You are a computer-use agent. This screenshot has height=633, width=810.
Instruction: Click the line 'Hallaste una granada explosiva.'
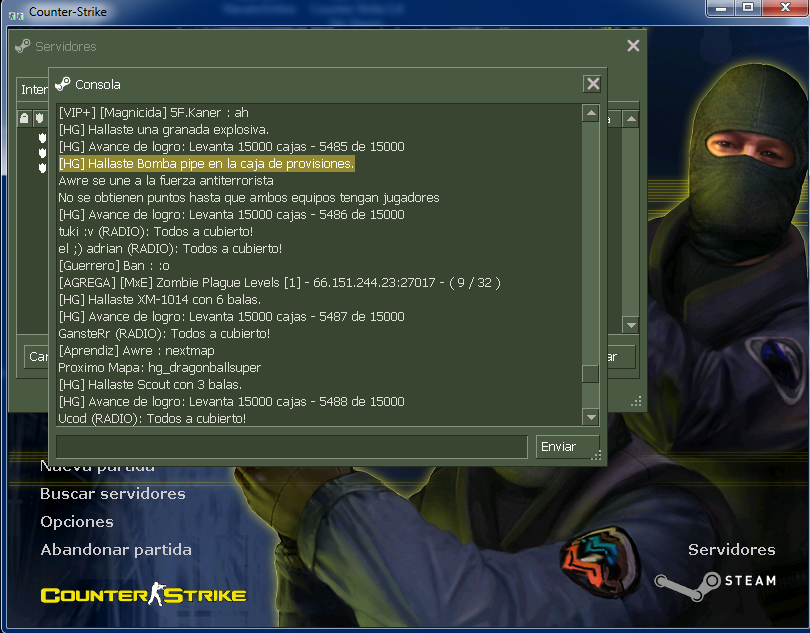point(163,129)
